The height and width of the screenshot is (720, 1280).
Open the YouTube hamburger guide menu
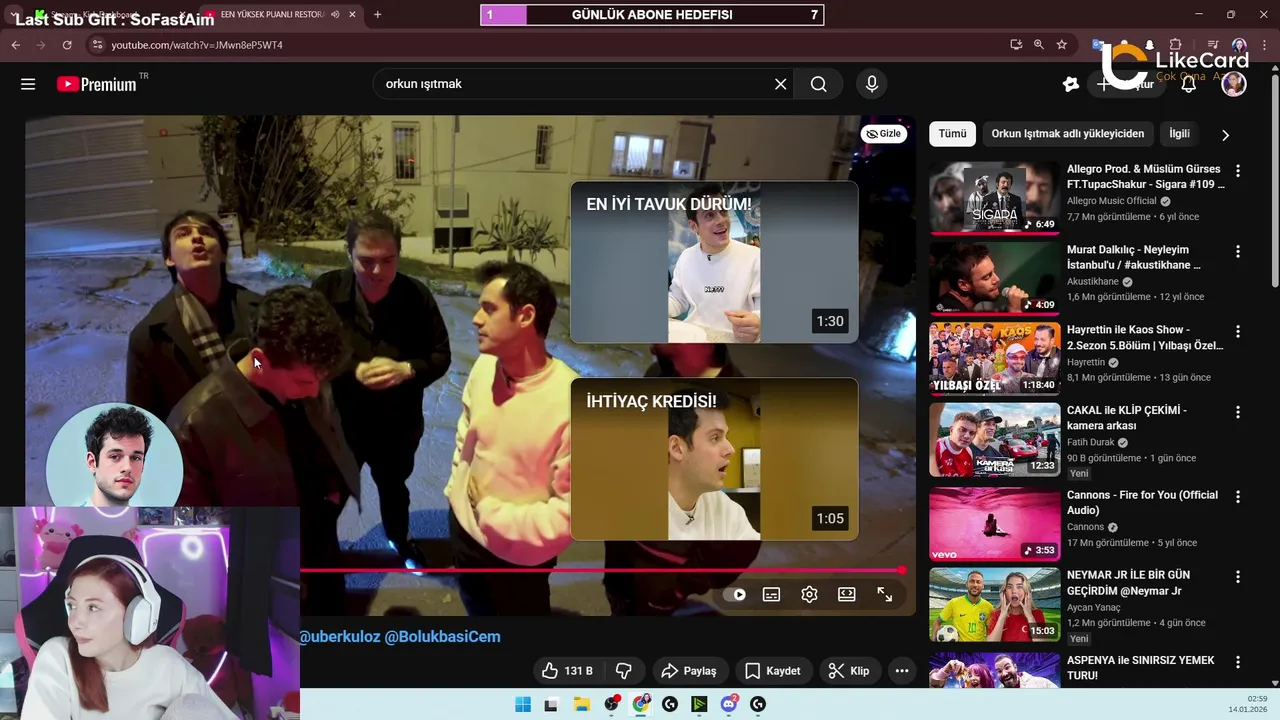28,84
